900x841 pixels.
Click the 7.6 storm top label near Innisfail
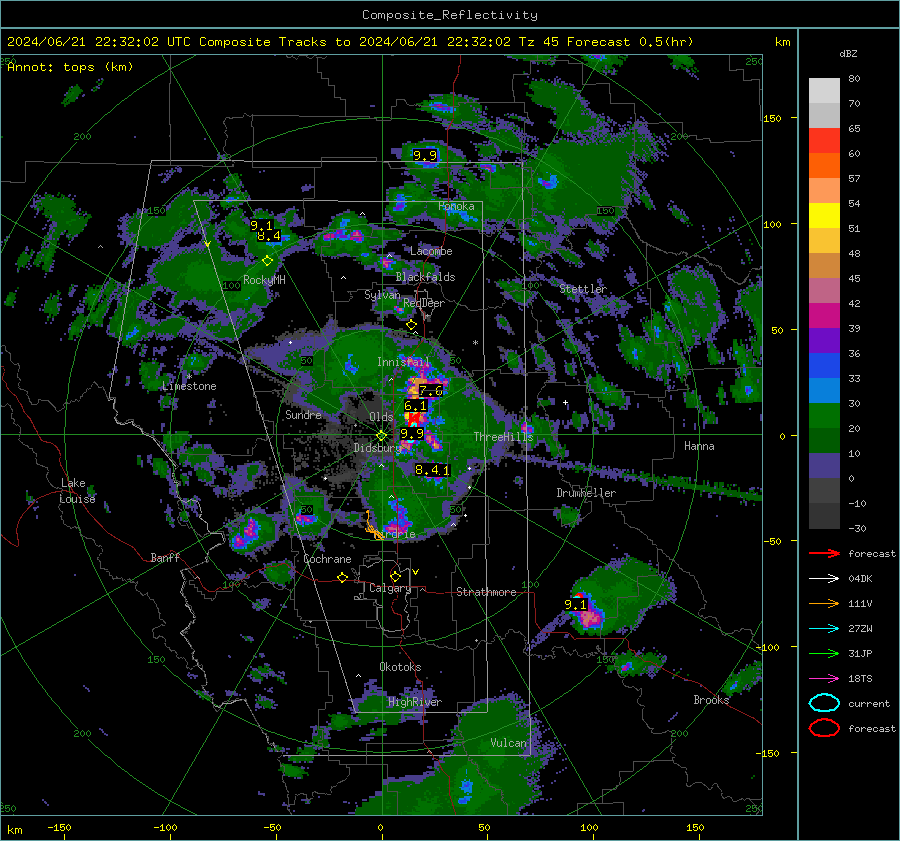(x=430, y=391)
